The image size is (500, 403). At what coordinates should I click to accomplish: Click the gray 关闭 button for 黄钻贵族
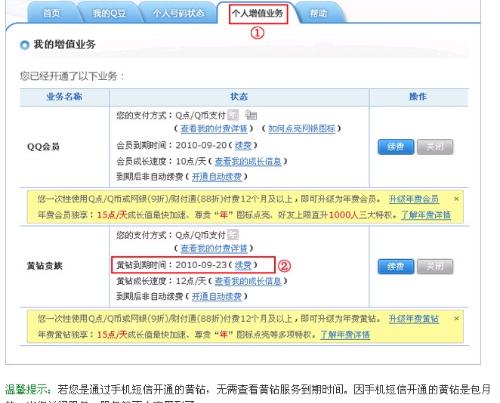pyautogui.click(x=435, y=266)
